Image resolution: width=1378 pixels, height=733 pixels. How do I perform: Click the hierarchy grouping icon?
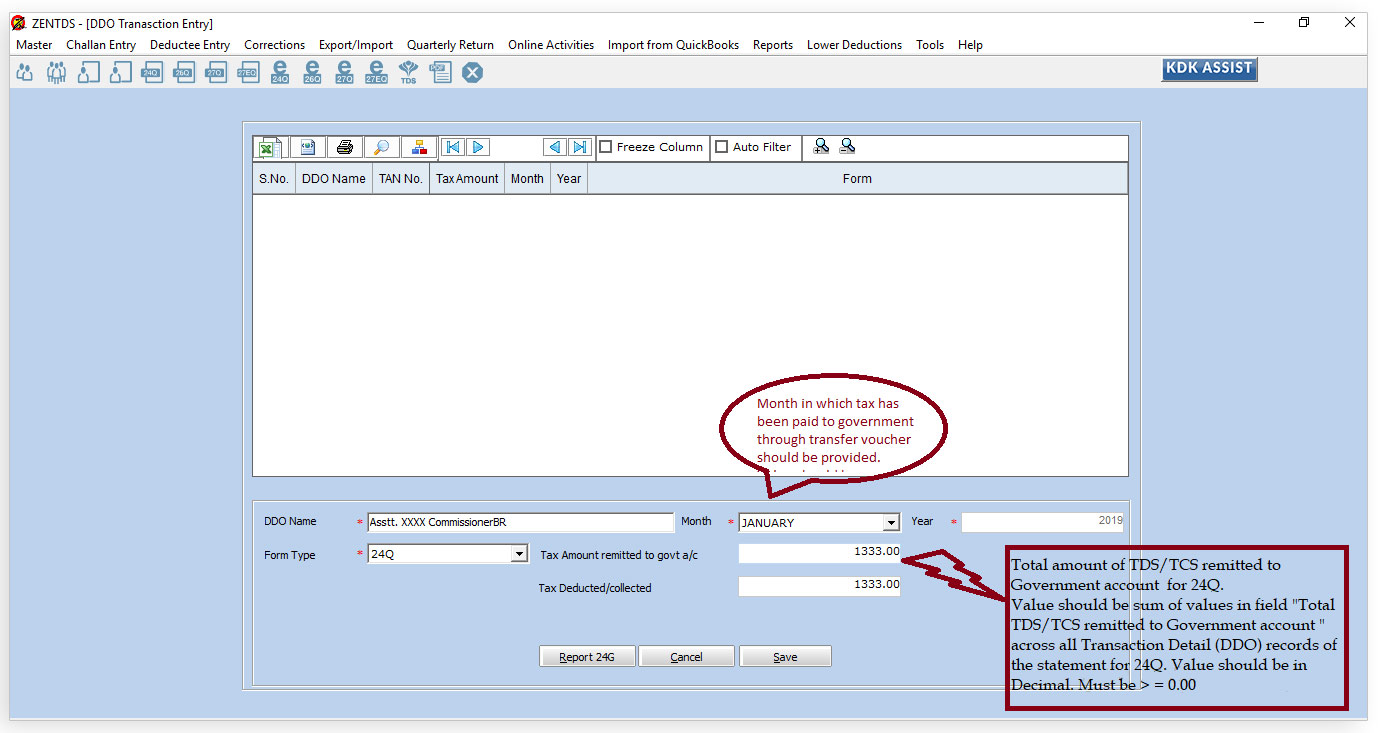click(x=419, y=148)
